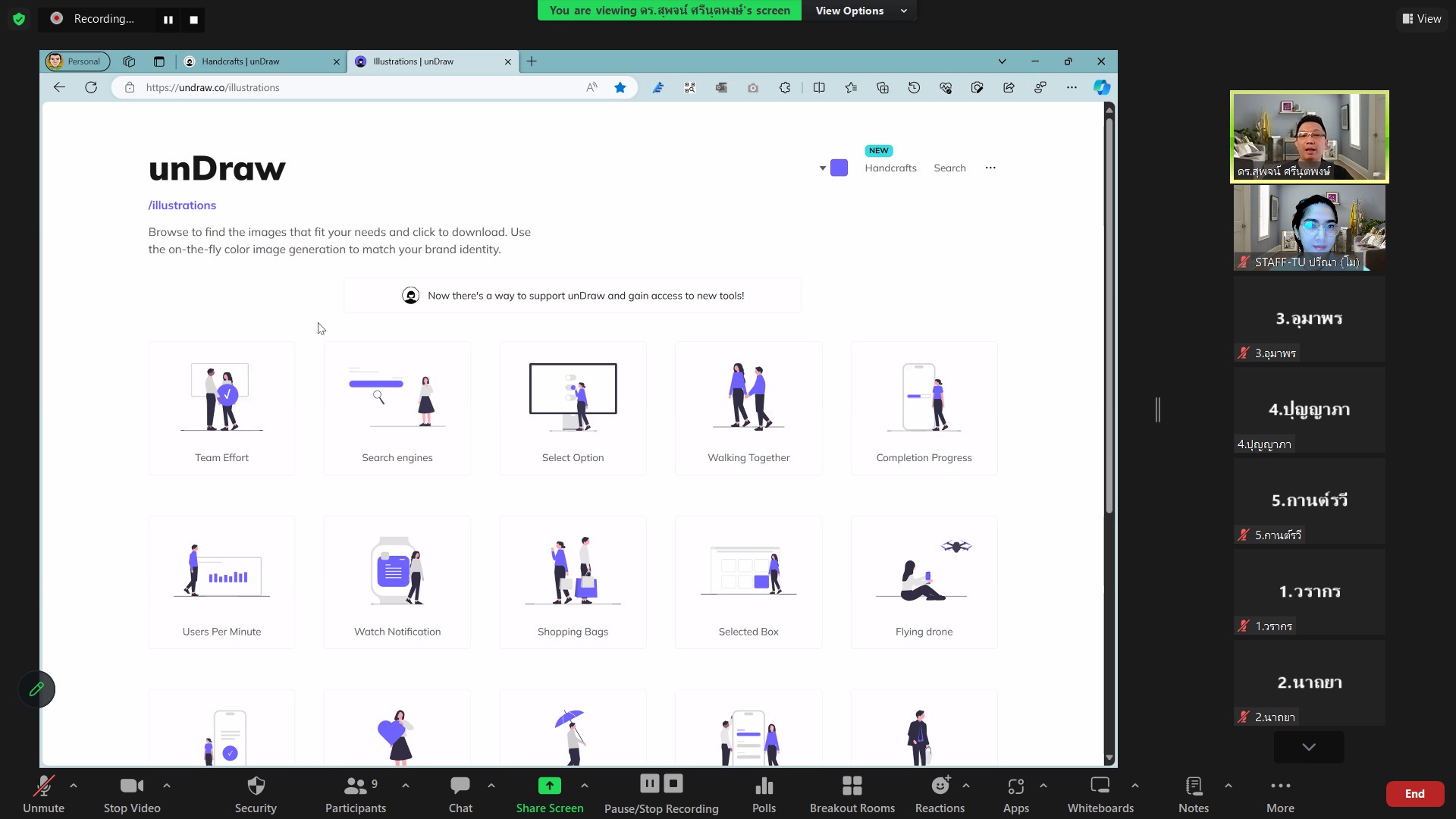
Task: Open a new browser tab
Action: point(532,61)
